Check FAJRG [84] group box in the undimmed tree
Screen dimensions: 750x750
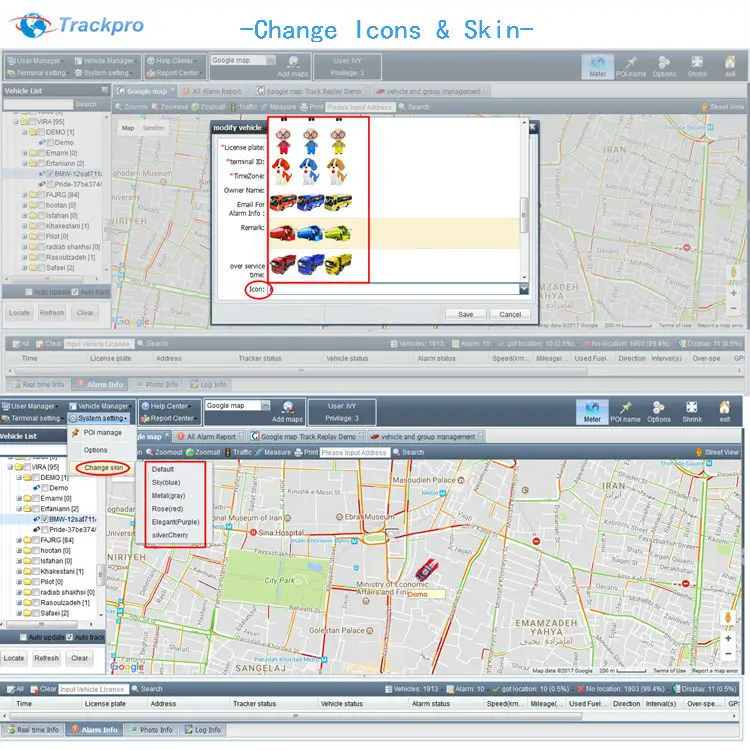point(36,540)
